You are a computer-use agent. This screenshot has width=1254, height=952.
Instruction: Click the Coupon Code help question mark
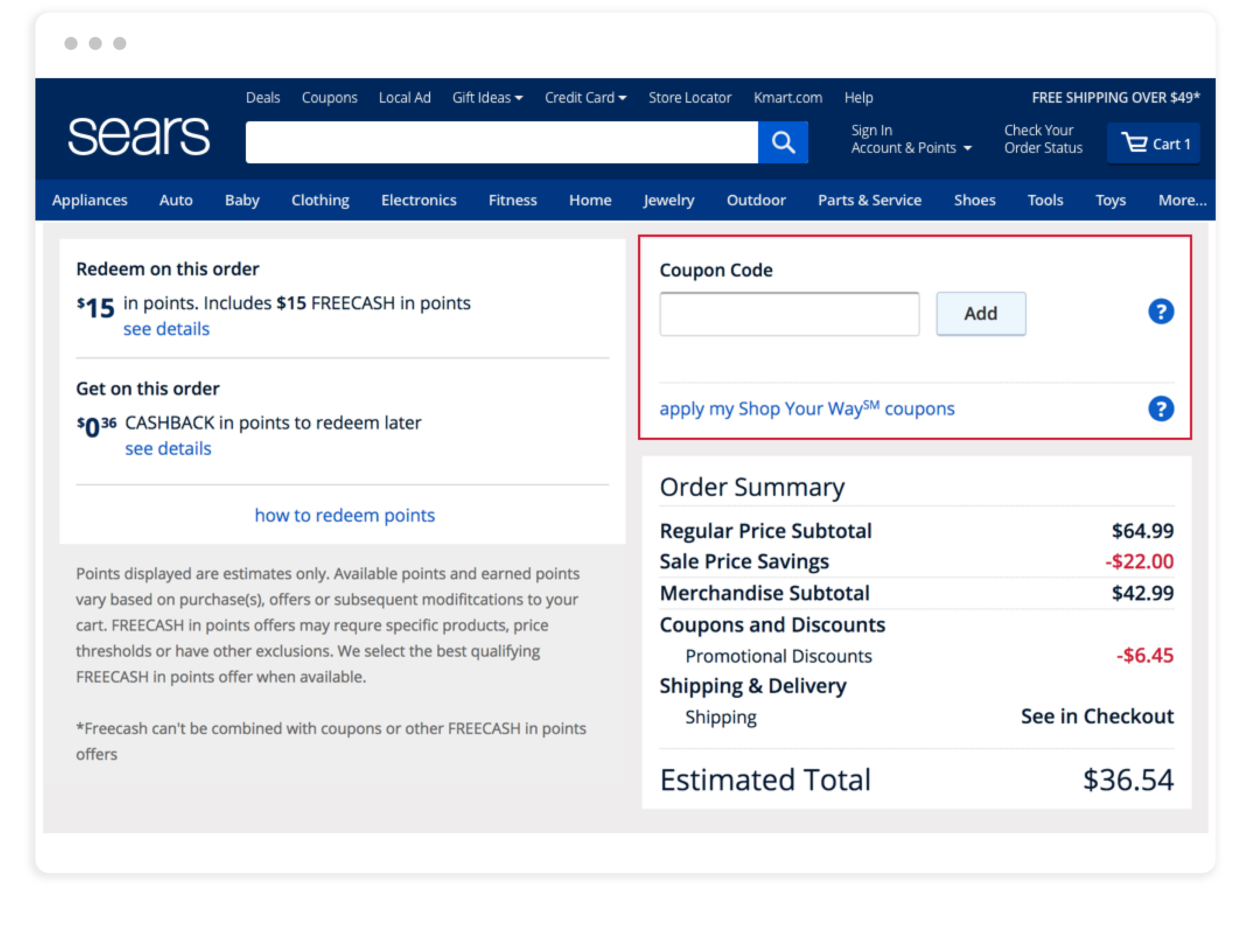coord(1160,312)
